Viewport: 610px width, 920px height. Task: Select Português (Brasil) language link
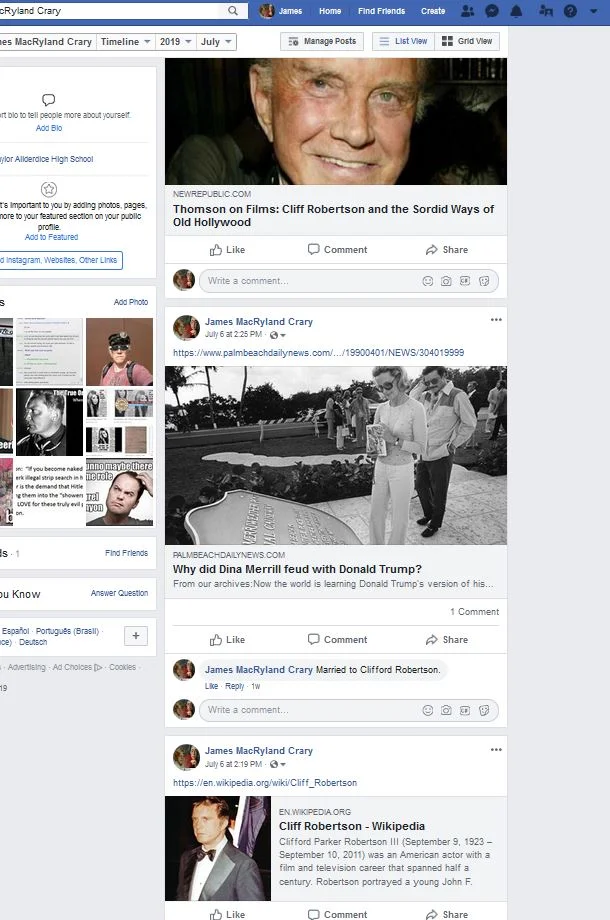pos(67,631)
